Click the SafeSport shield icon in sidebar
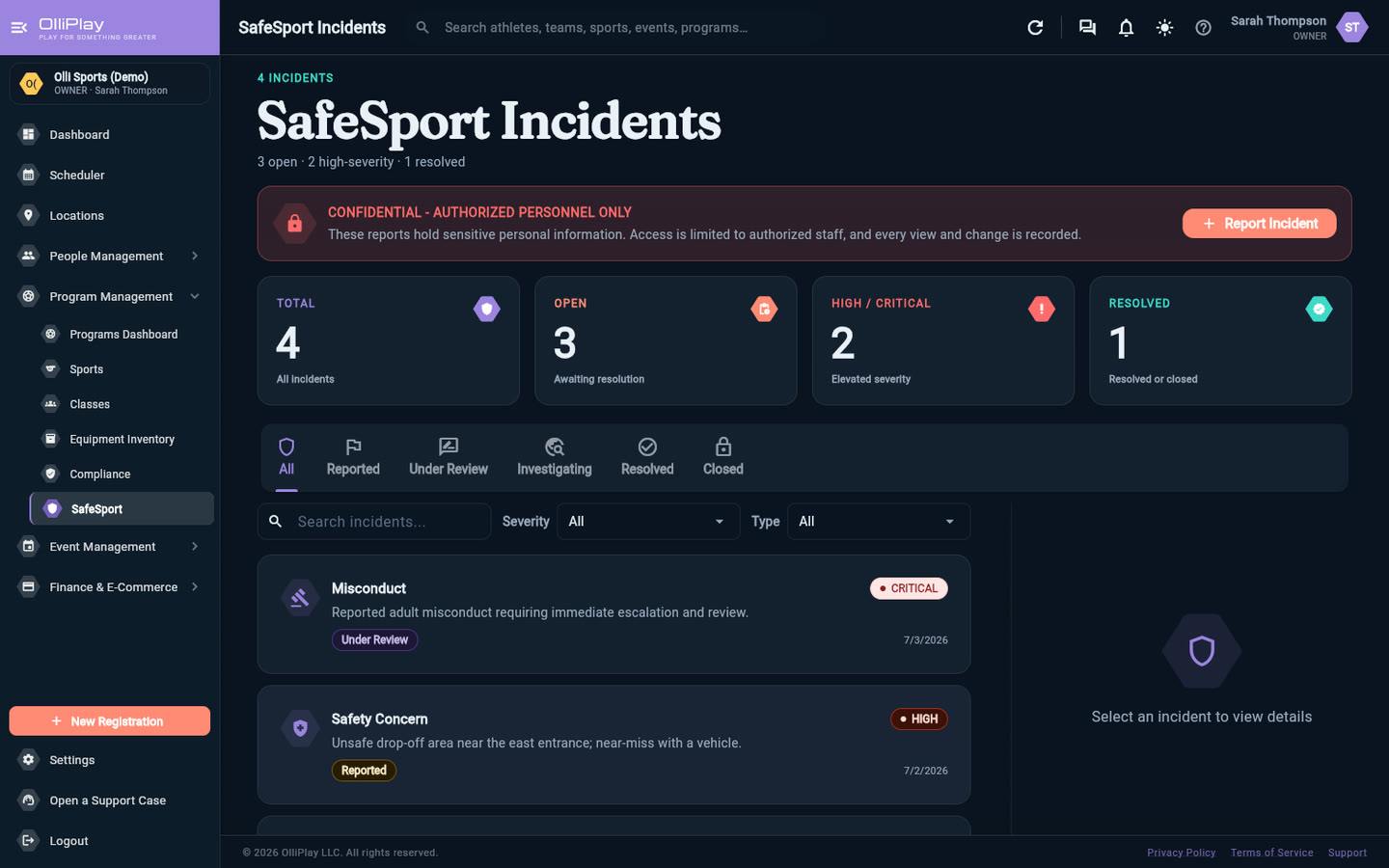The height and width of the screenshot is (868, 1389). pyautogui.click(x=52, y=508)
